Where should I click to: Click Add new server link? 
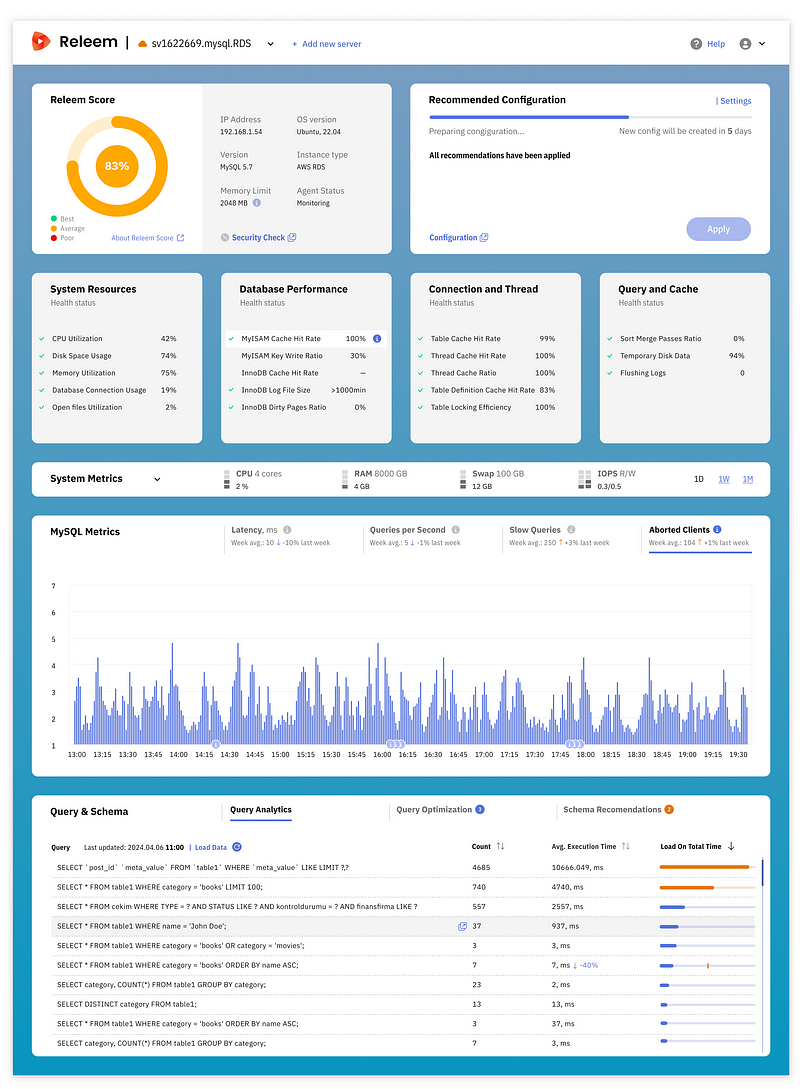(x=326, y=44)
